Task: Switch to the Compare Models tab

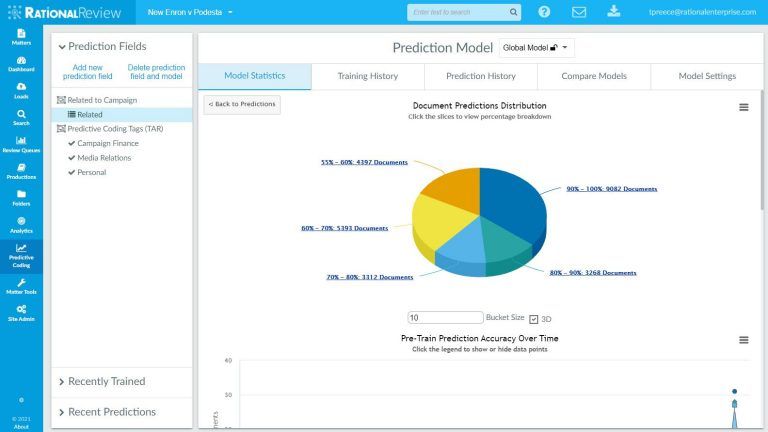Action: (x=594, y=76)
